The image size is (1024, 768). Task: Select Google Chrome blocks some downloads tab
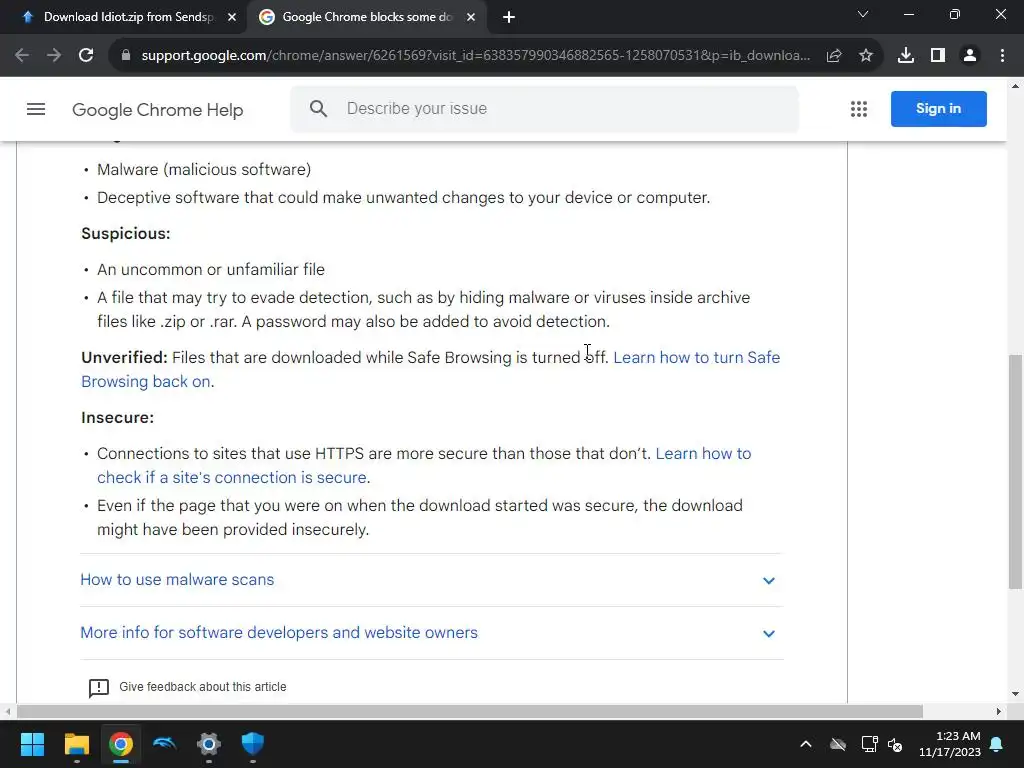click(x=367, y=17)
